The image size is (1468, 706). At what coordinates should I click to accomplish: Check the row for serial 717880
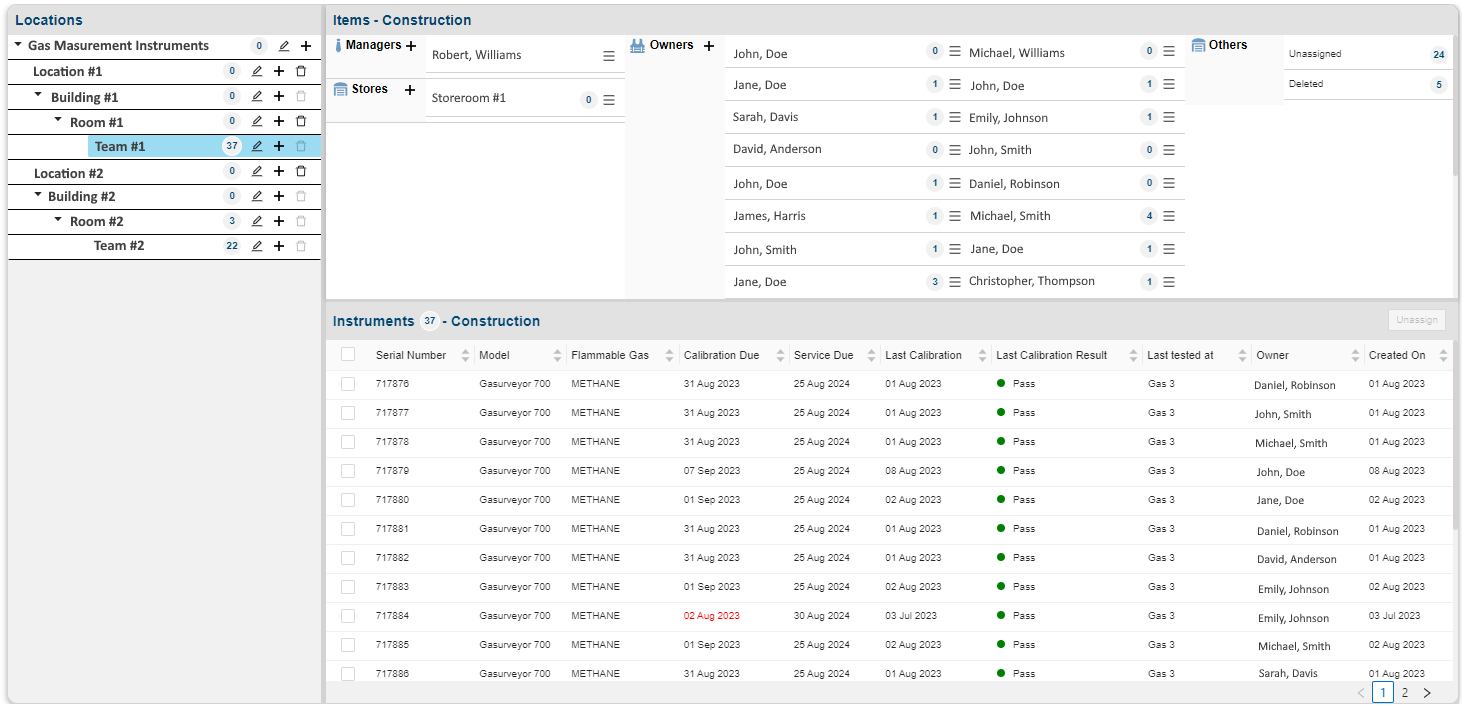point(348,500)
